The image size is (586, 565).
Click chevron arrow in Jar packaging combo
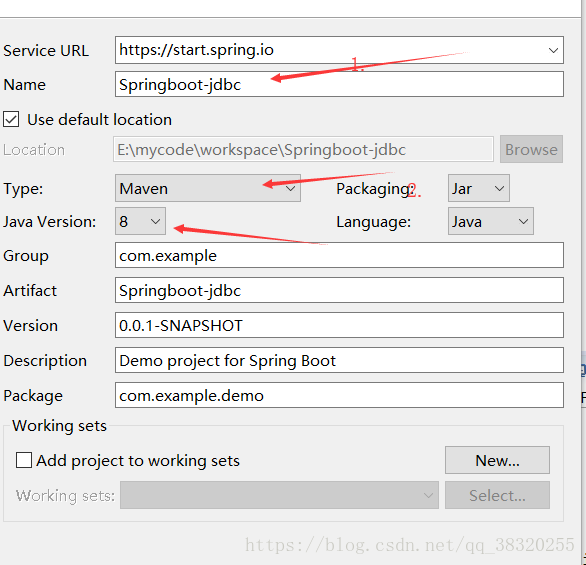[499, 188]
